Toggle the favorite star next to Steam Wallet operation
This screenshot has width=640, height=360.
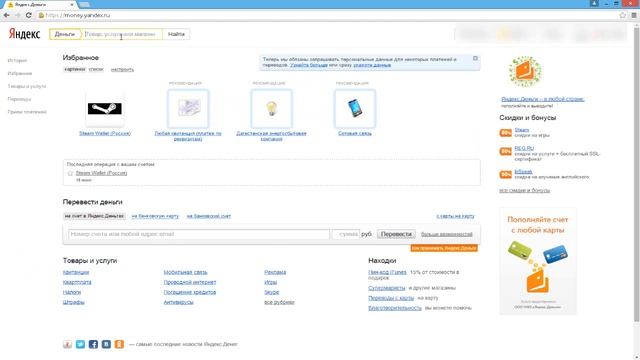coord(70,173)
